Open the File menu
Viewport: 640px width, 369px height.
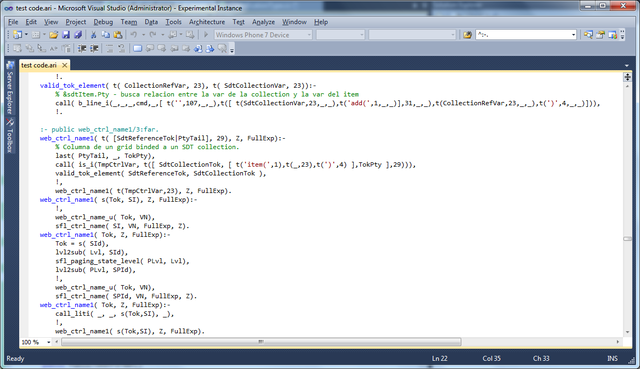[13, 22]
